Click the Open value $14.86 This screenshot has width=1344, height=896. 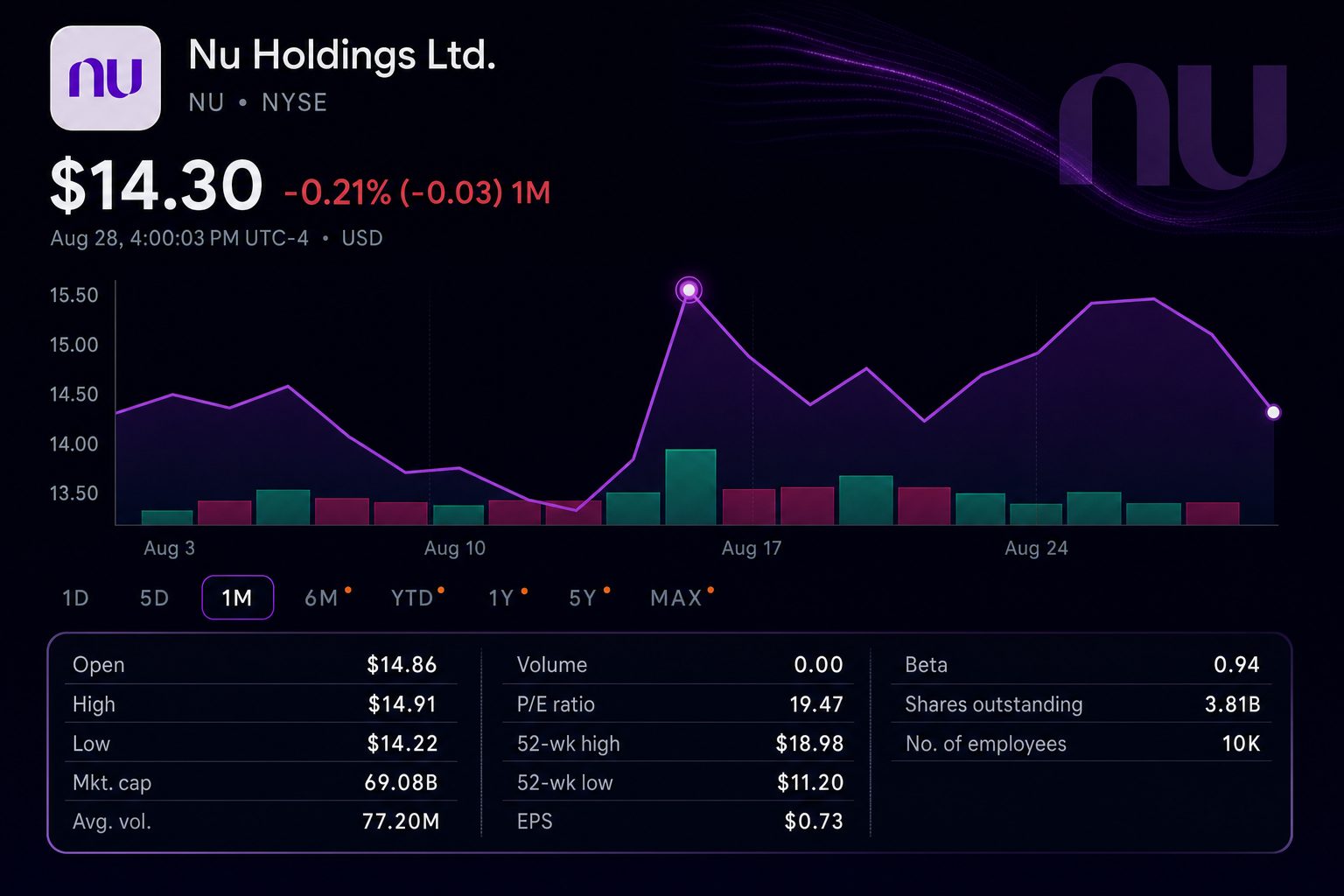[402, 665]
